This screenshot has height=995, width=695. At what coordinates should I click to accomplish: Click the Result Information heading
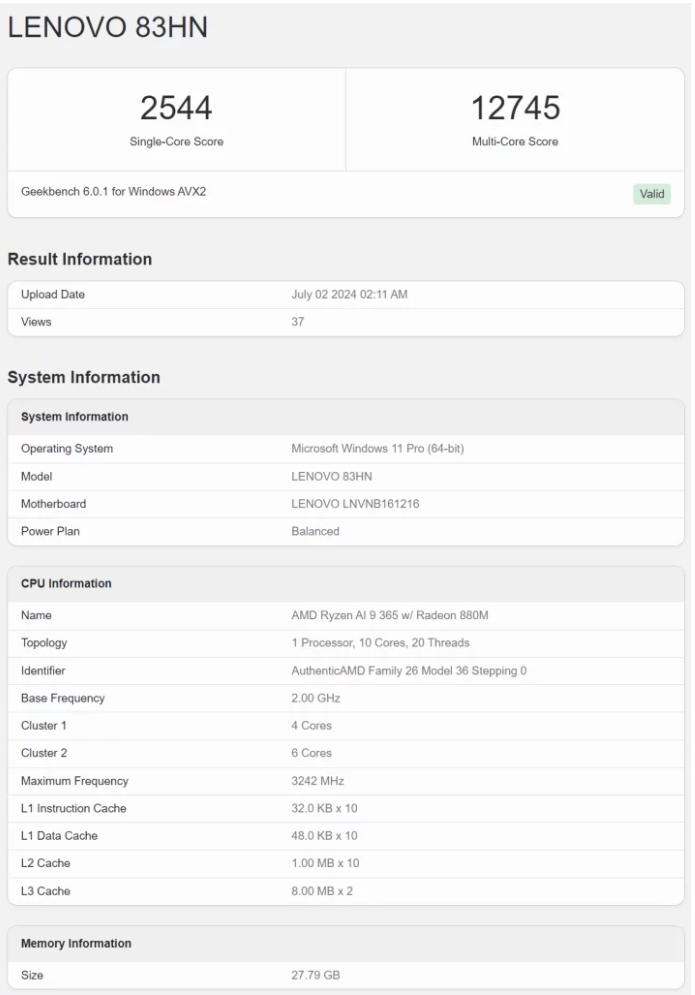tap(80, 259)
